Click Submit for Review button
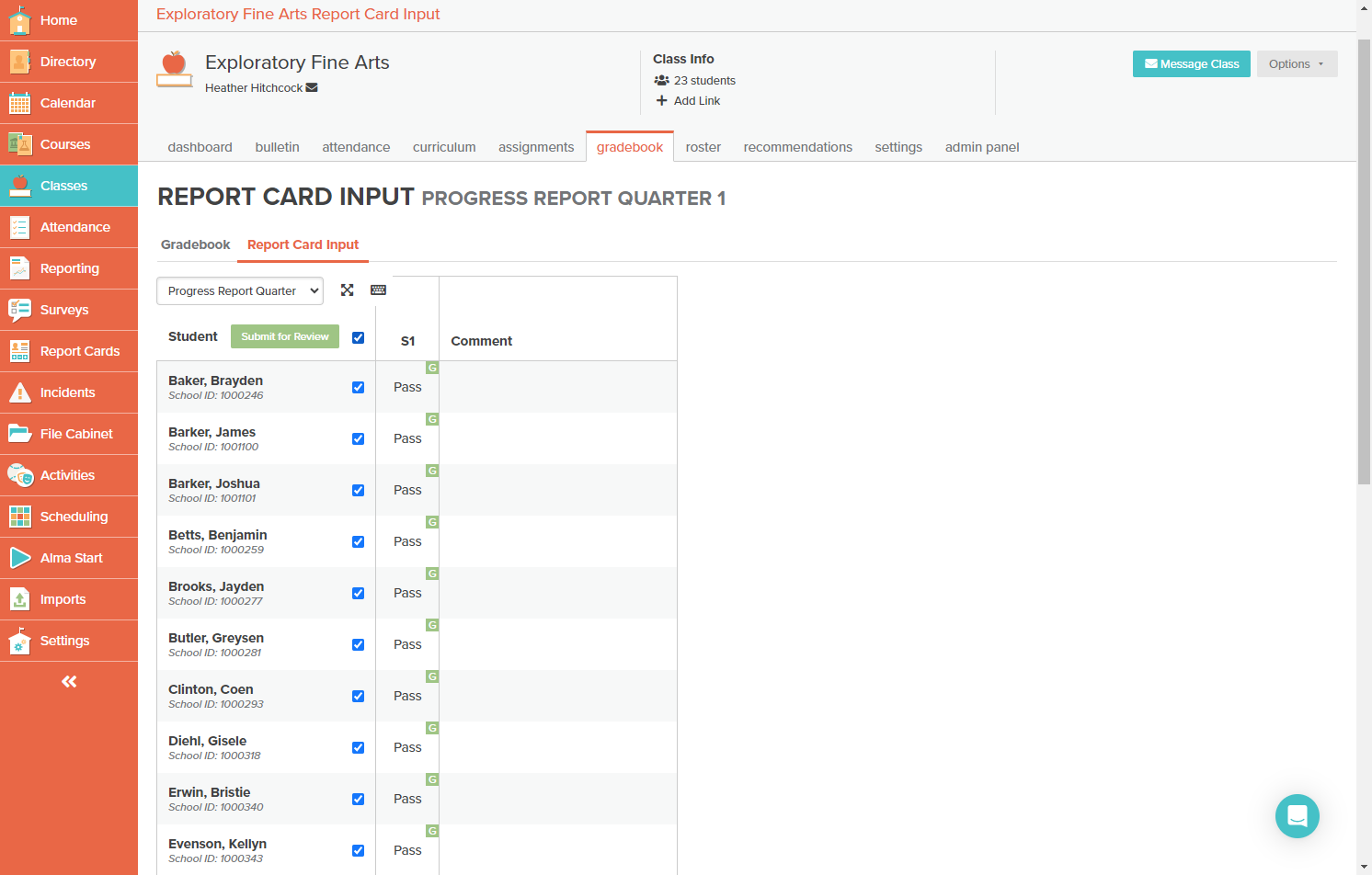This screenshot has height=875, width=1372. pyautogui.click(x=285, y=336)
